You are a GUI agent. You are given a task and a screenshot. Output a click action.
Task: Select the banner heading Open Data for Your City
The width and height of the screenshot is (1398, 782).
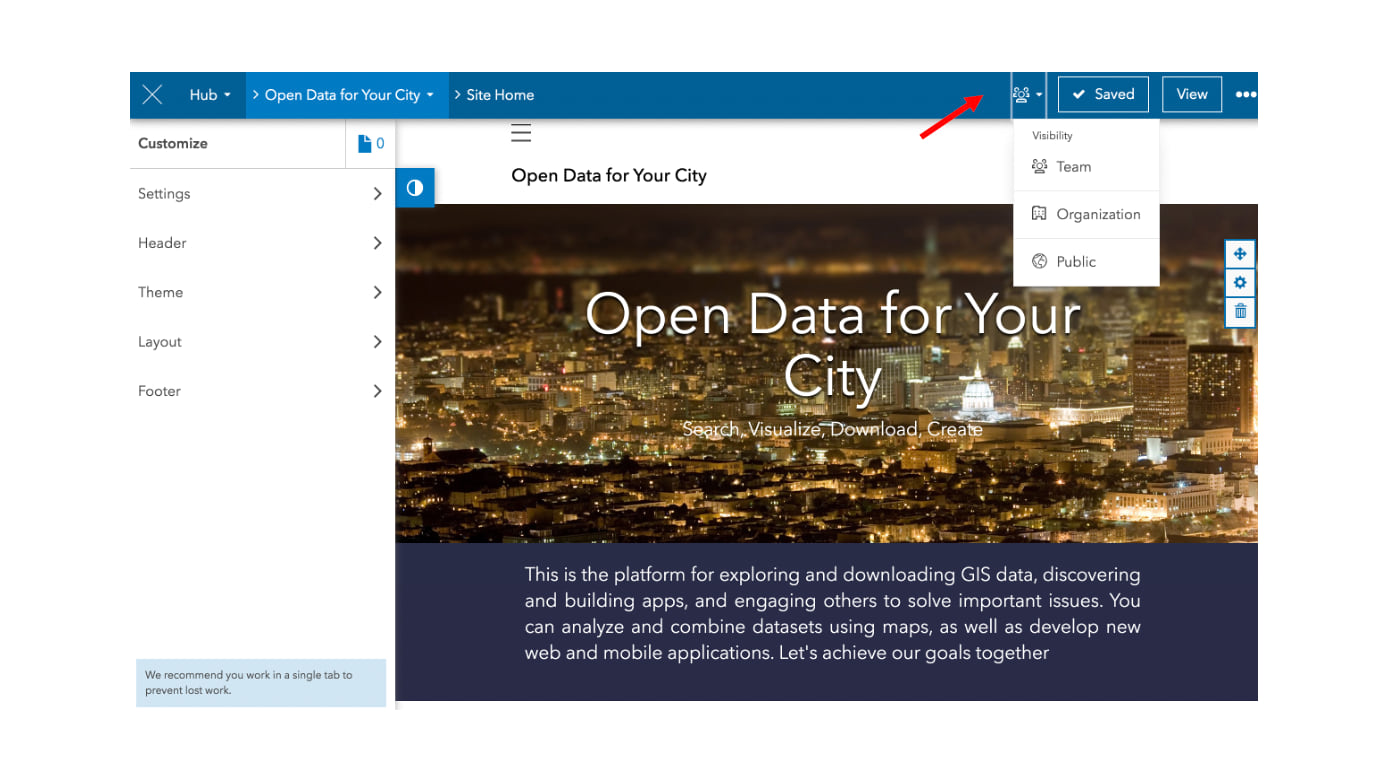833,346
